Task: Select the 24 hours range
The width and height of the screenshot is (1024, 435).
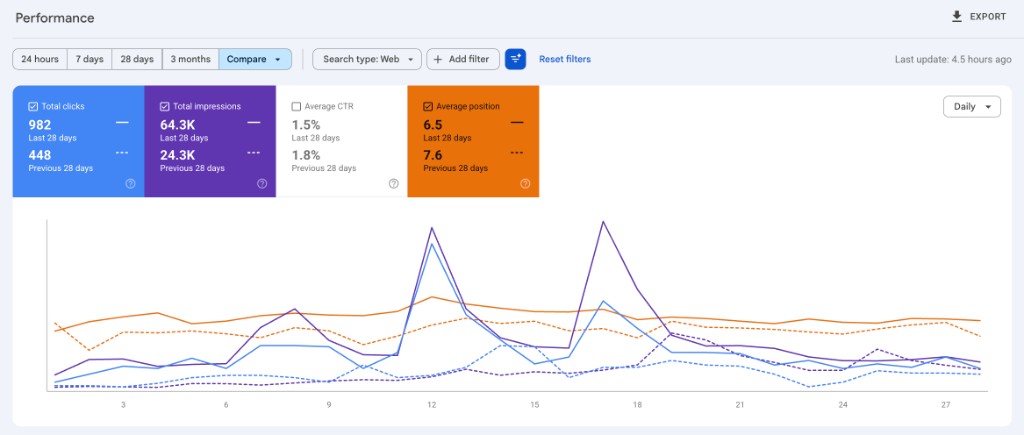Action: coord(40,59)
